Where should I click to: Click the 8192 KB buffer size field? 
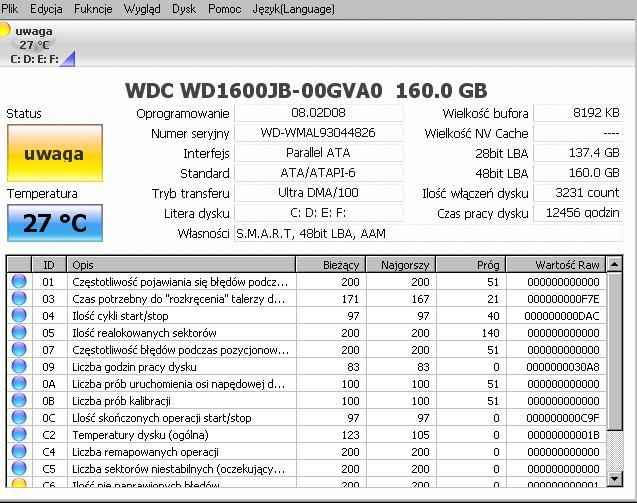click(578, 113)
